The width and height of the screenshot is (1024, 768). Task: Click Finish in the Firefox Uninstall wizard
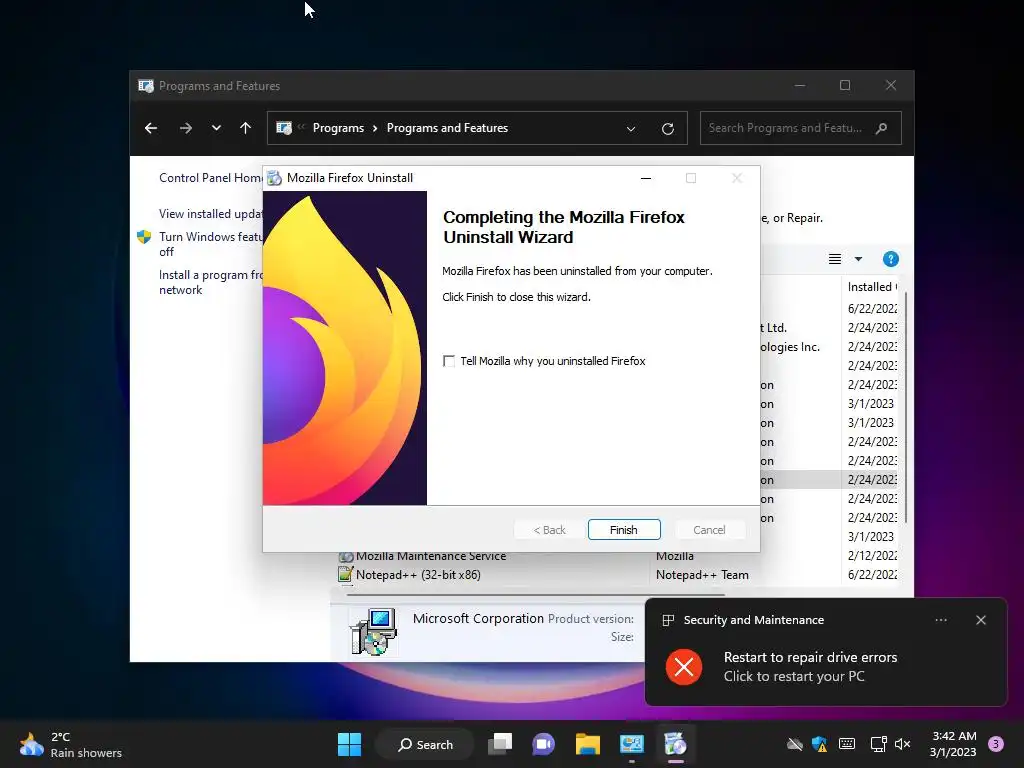pyautogui.click(x=624, y=530)
